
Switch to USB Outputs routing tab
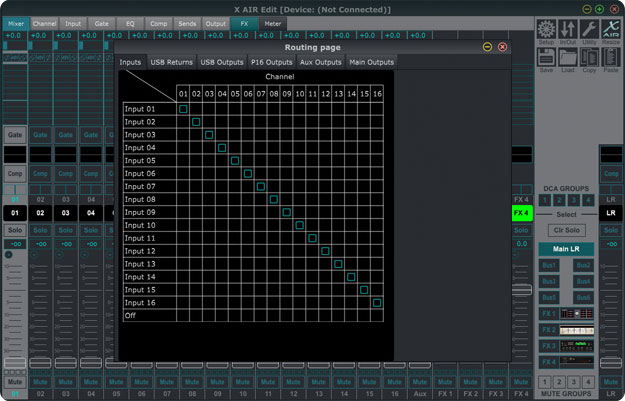tap(222, 62)
